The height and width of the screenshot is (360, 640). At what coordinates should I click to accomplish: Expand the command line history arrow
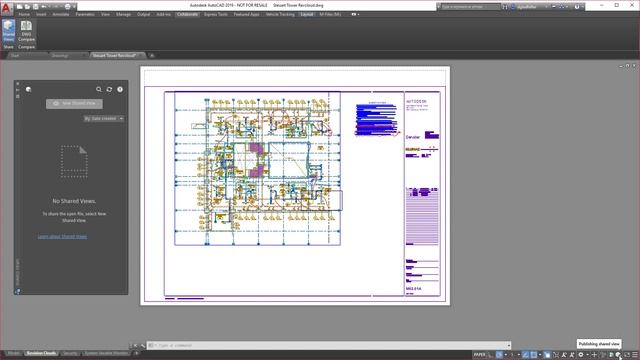[x=509, y=345]
